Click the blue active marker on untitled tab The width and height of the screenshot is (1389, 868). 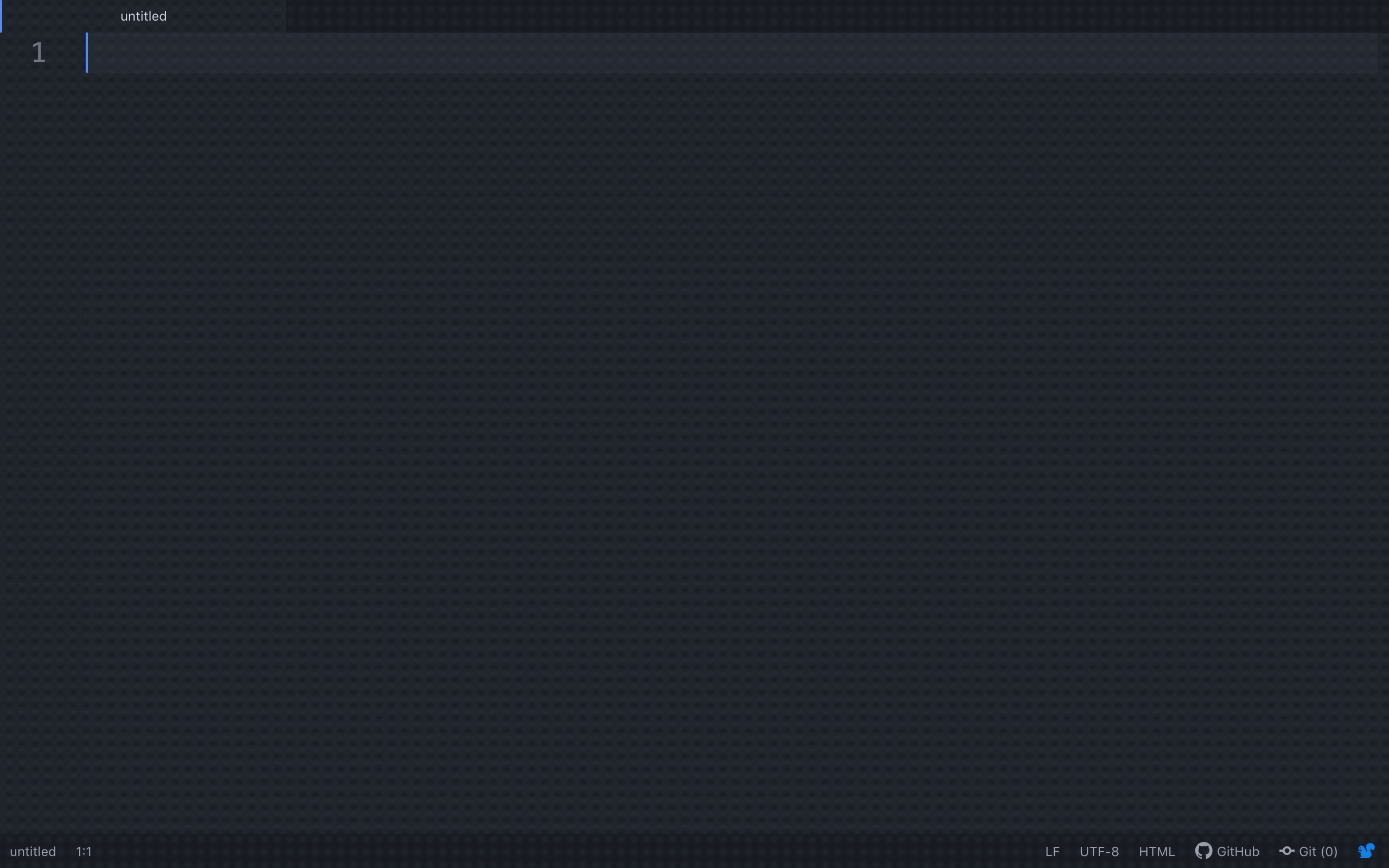[1, 16]
